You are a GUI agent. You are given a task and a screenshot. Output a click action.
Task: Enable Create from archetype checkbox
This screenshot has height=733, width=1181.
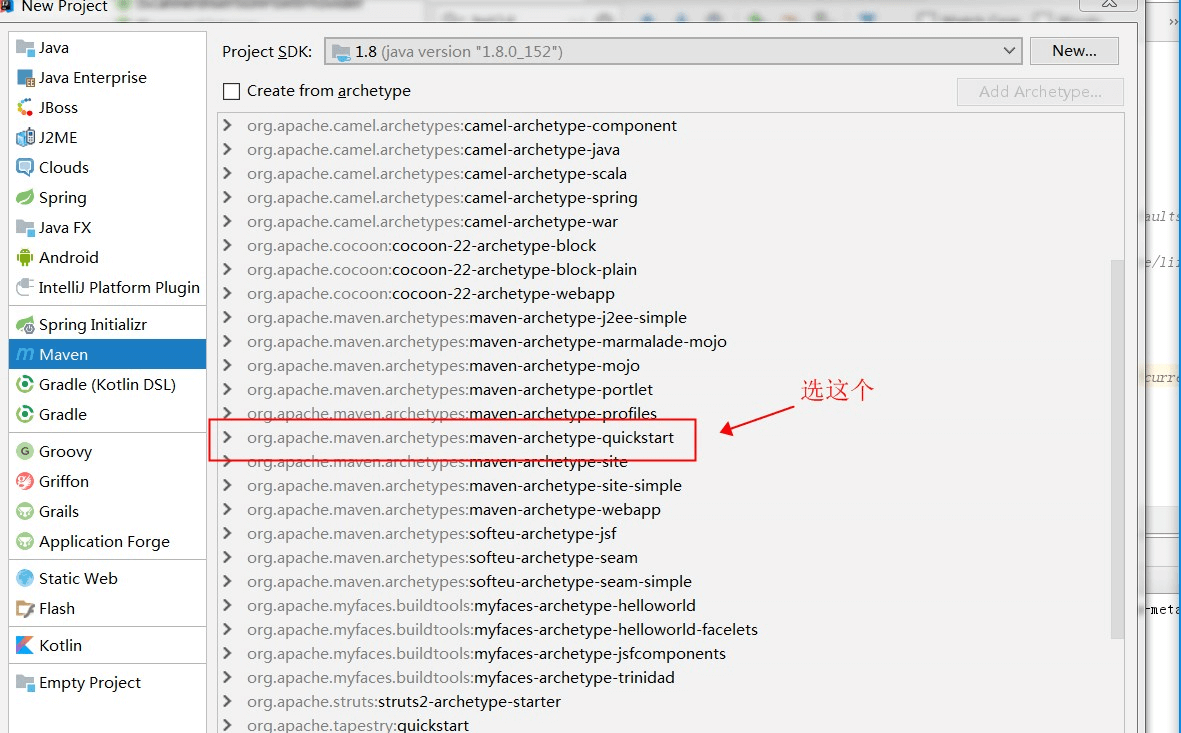pos(231,91)
